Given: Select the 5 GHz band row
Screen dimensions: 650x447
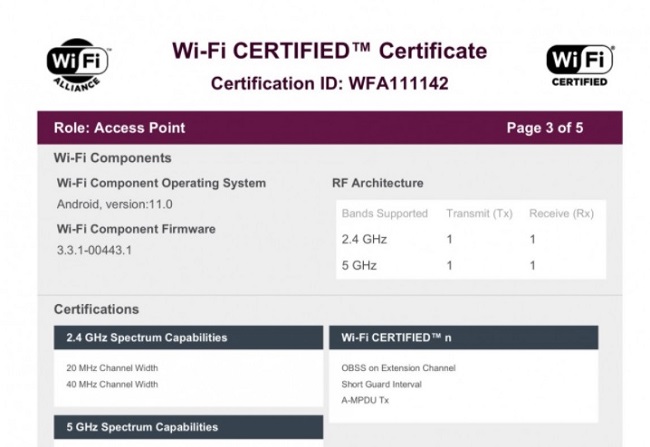Looking at the screenshot, I should (x=471, y=265).
